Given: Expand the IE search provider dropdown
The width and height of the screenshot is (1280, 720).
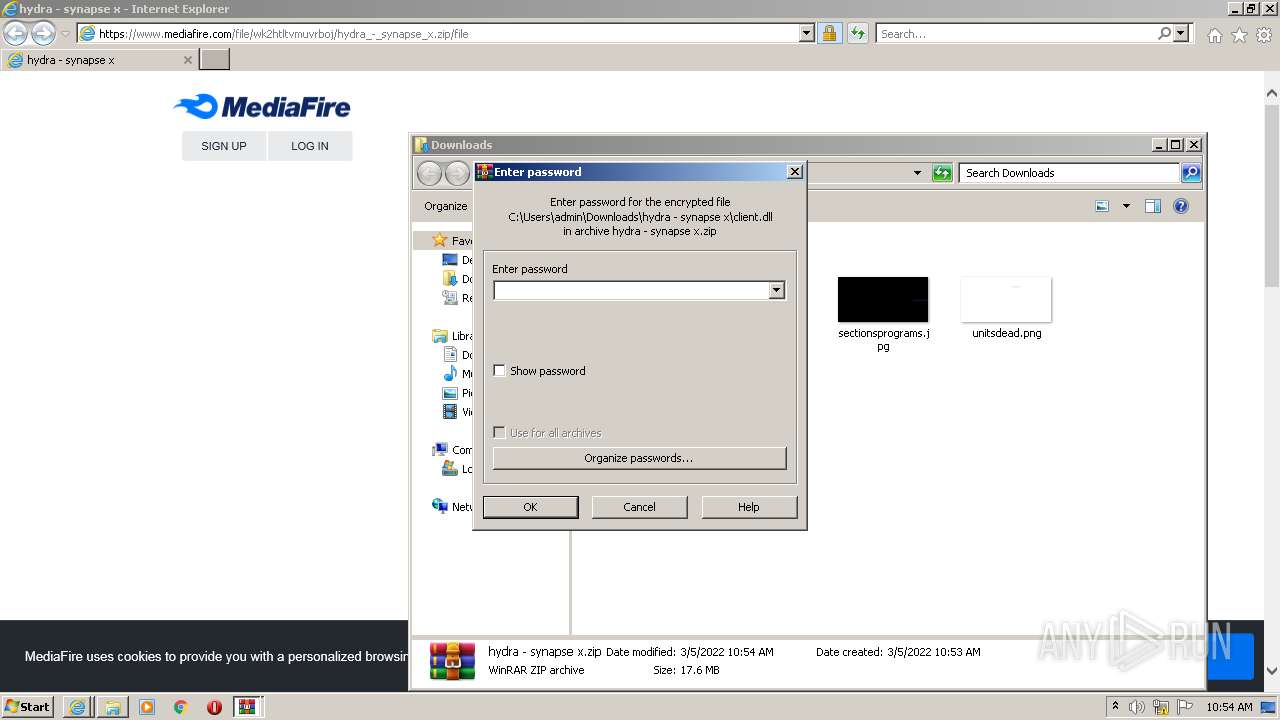Looking at the screenshot, I should pos(1181,33).
